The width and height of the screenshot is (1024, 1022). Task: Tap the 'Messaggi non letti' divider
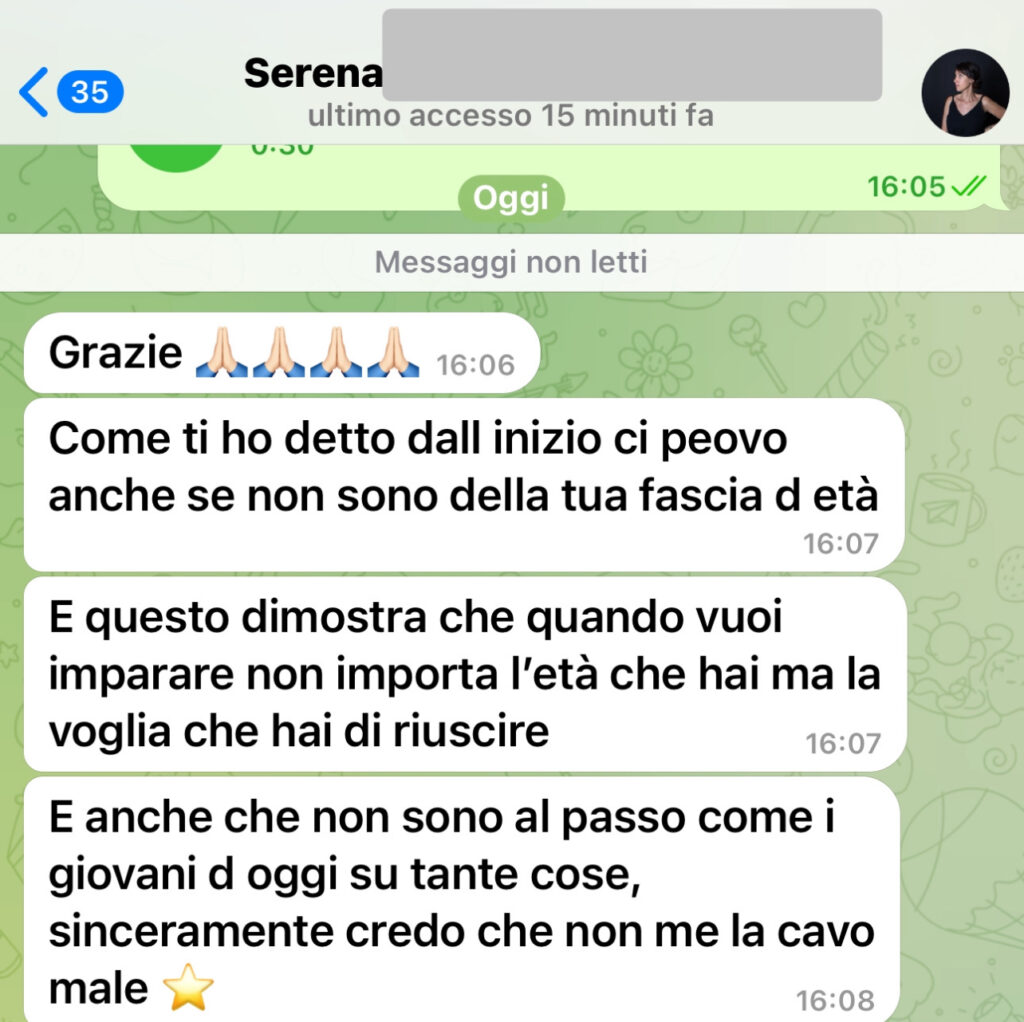tap(512, 262)
